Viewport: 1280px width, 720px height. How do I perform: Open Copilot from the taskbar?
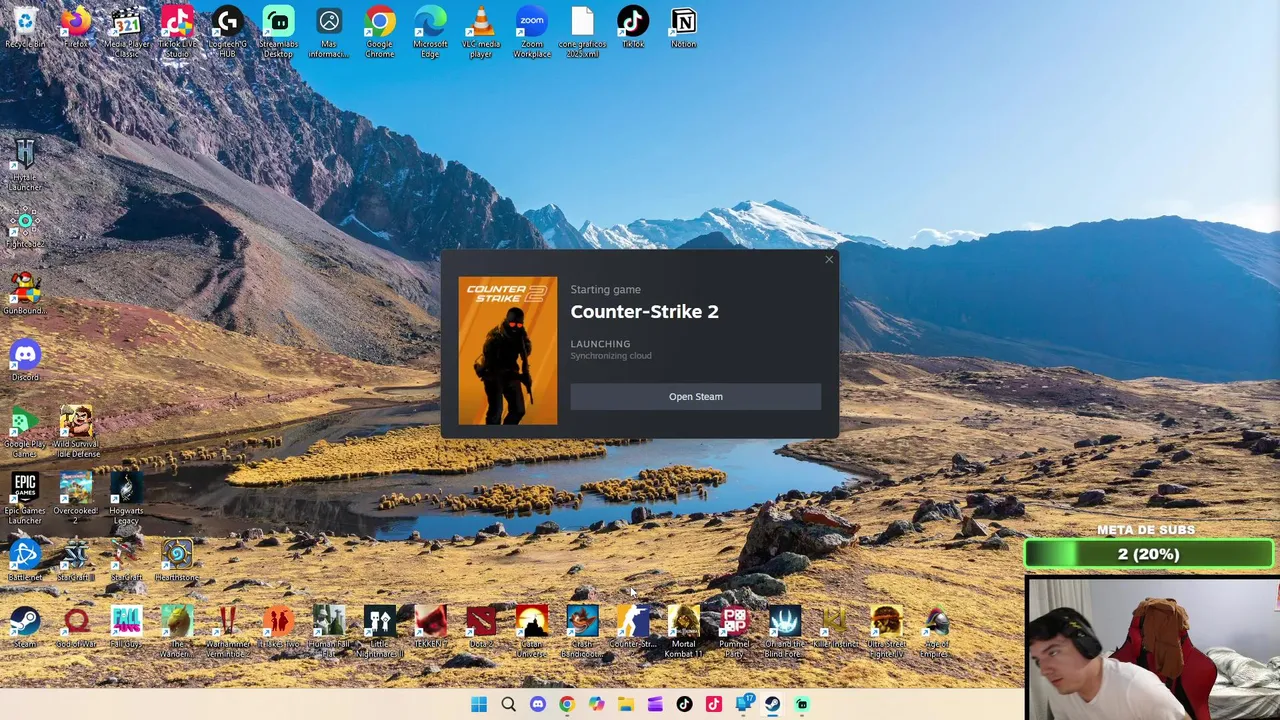click(596, 704)
